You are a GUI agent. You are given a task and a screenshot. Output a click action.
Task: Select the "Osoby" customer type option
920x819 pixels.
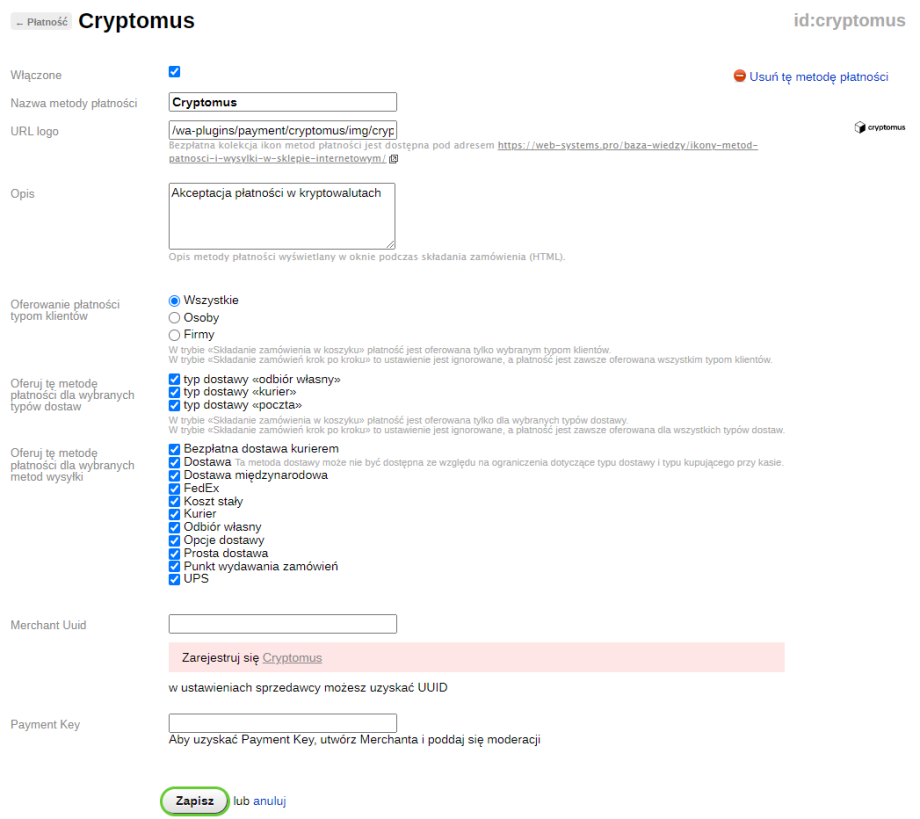[174, 317]
